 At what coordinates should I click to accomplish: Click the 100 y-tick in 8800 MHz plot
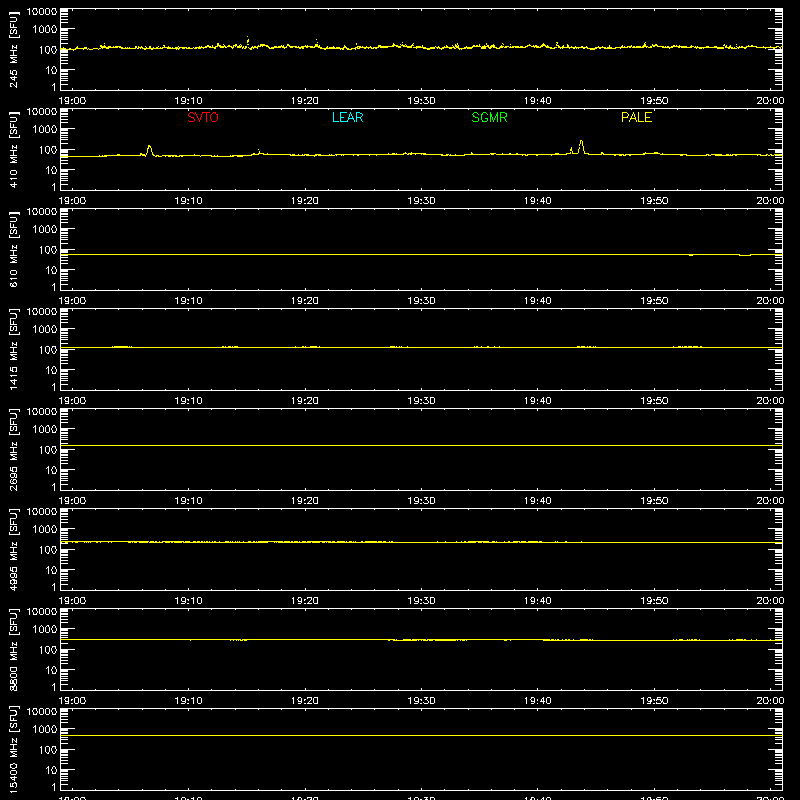(x=48, y=650)
